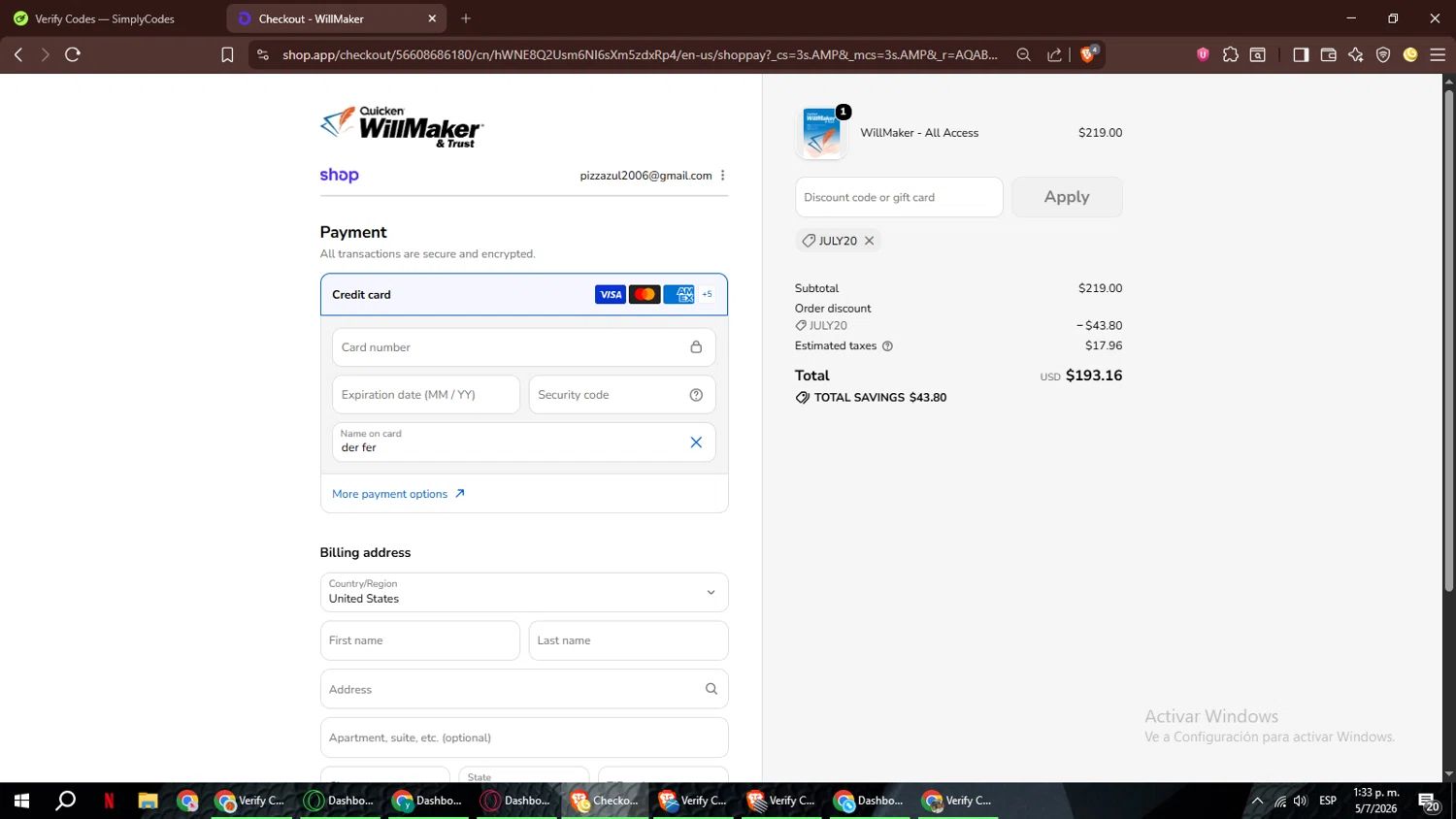Click the pizzazul2006@gmail.com email text
The width and height of the screenshot is (1456, 819).
point(646,176)
